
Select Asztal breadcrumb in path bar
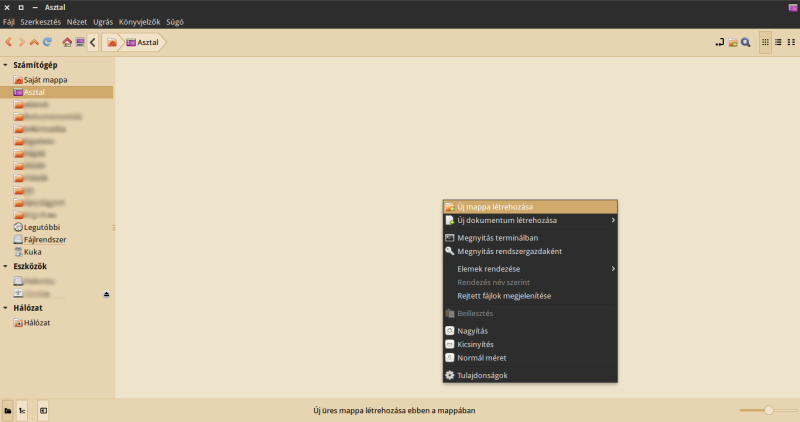[143, 42]
